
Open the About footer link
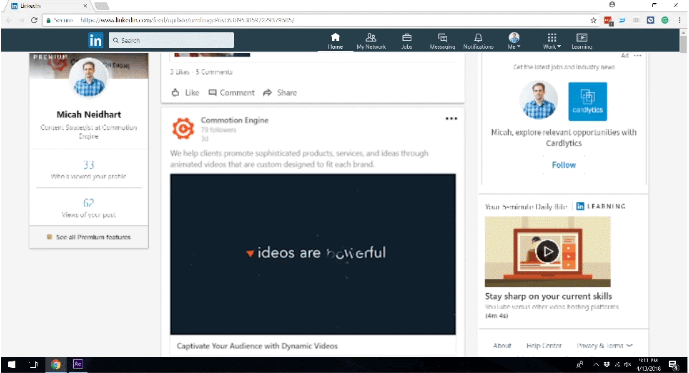click(x=502, y=345)
